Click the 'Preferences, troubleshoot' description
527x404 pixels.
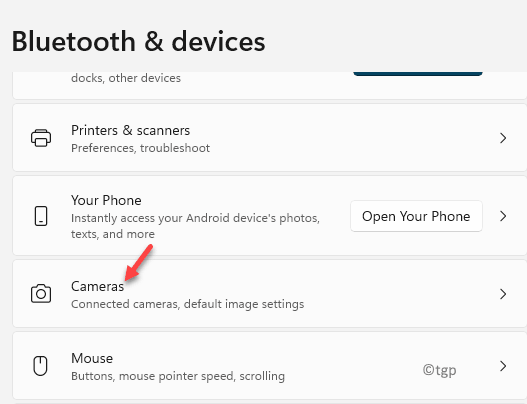point(140,148)
